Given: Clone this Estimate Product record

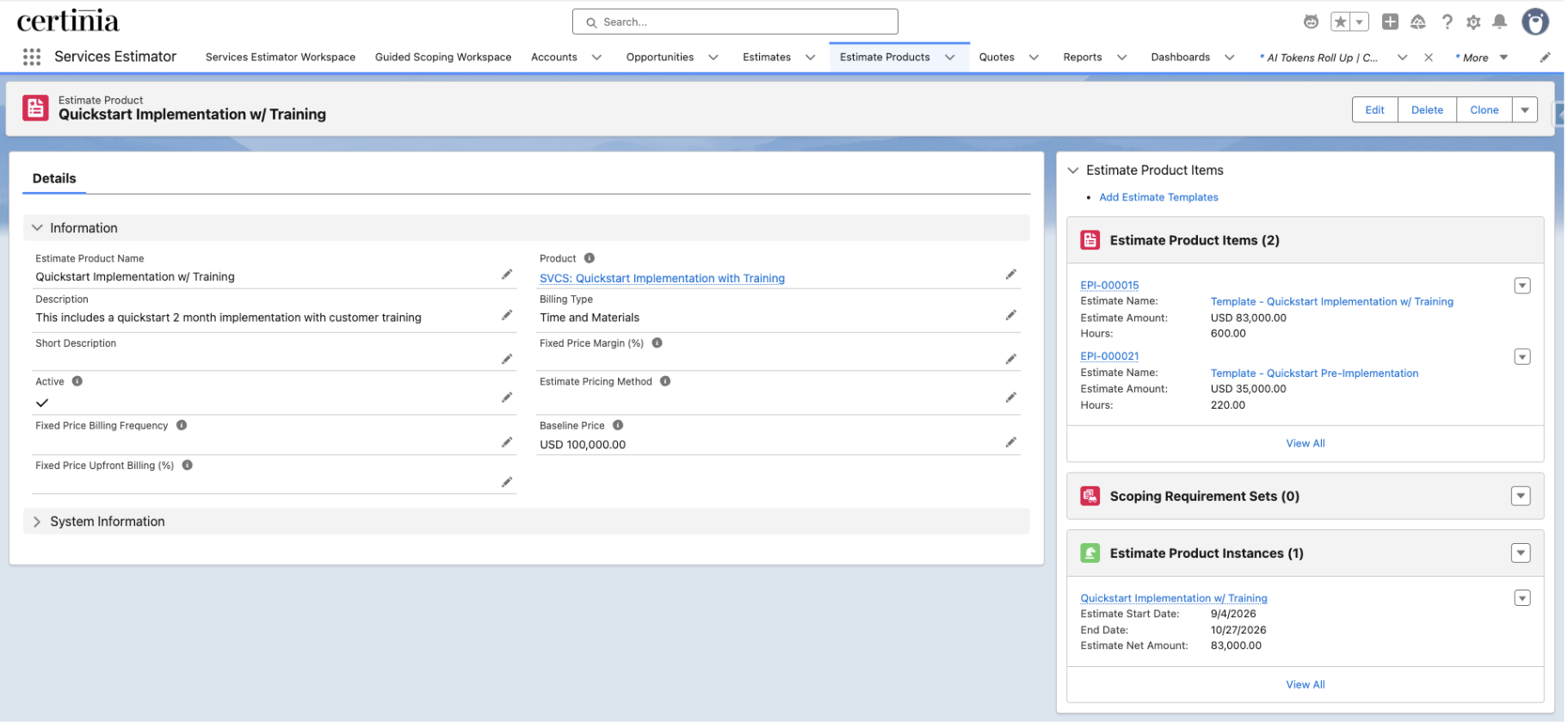Looking at the screenshot, I should point(1485,110).
